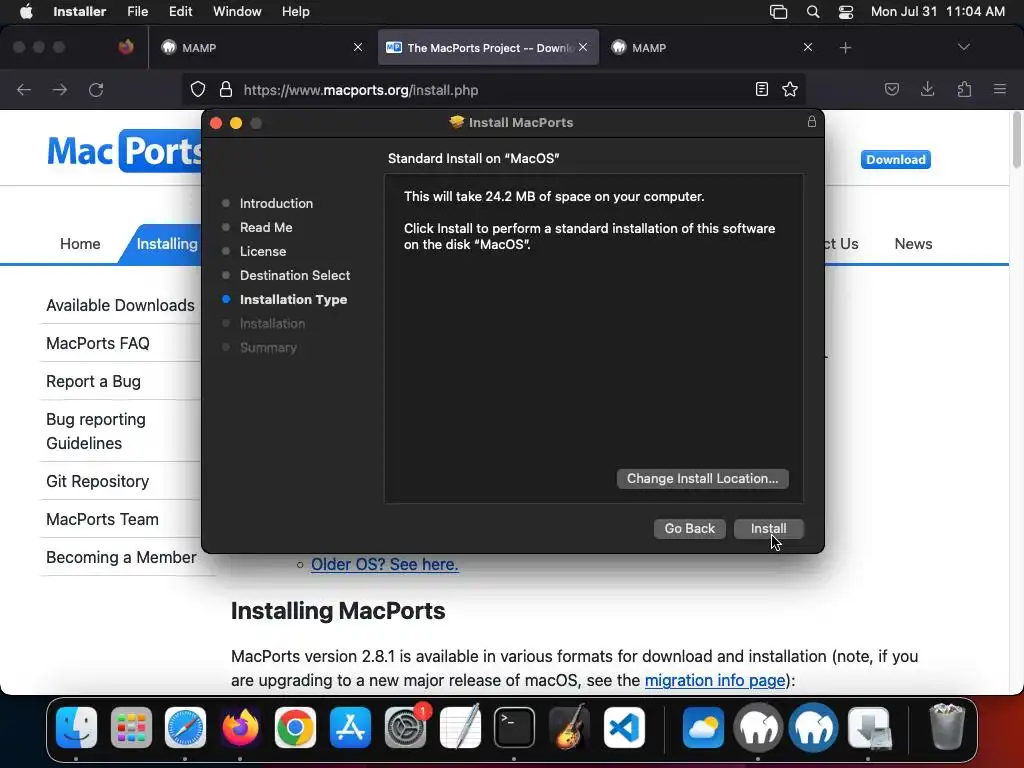
Task: Click the Stage Manager menu bar icon
Action: 778,12
